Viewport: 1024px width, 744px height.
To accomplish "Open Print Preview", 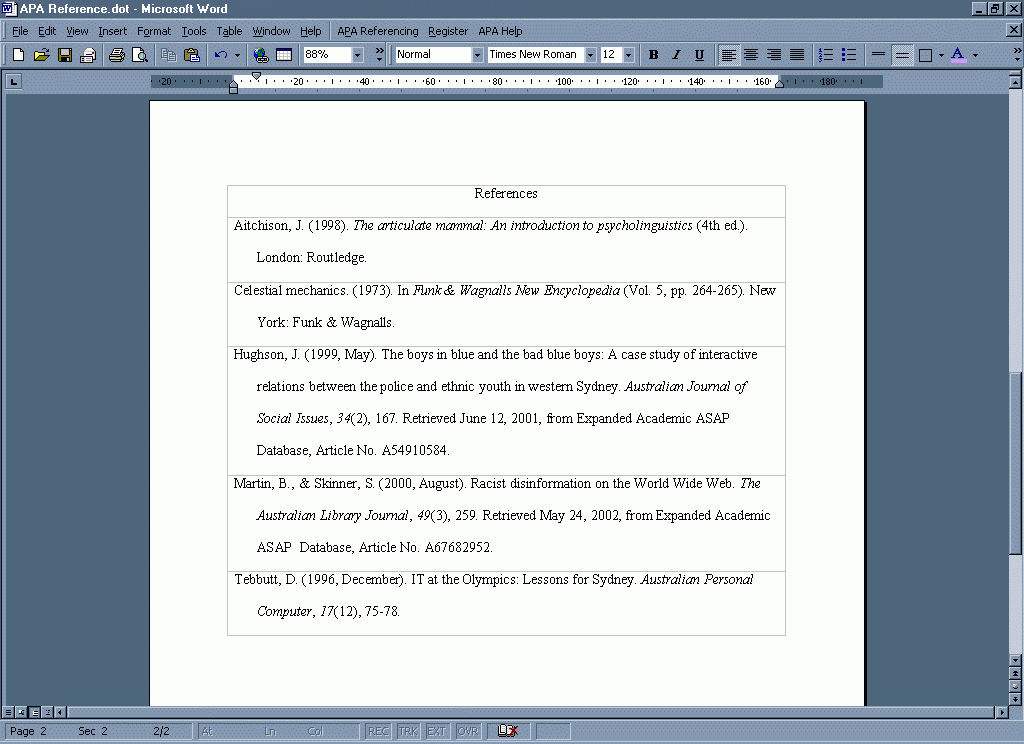I will coord(140,55).
